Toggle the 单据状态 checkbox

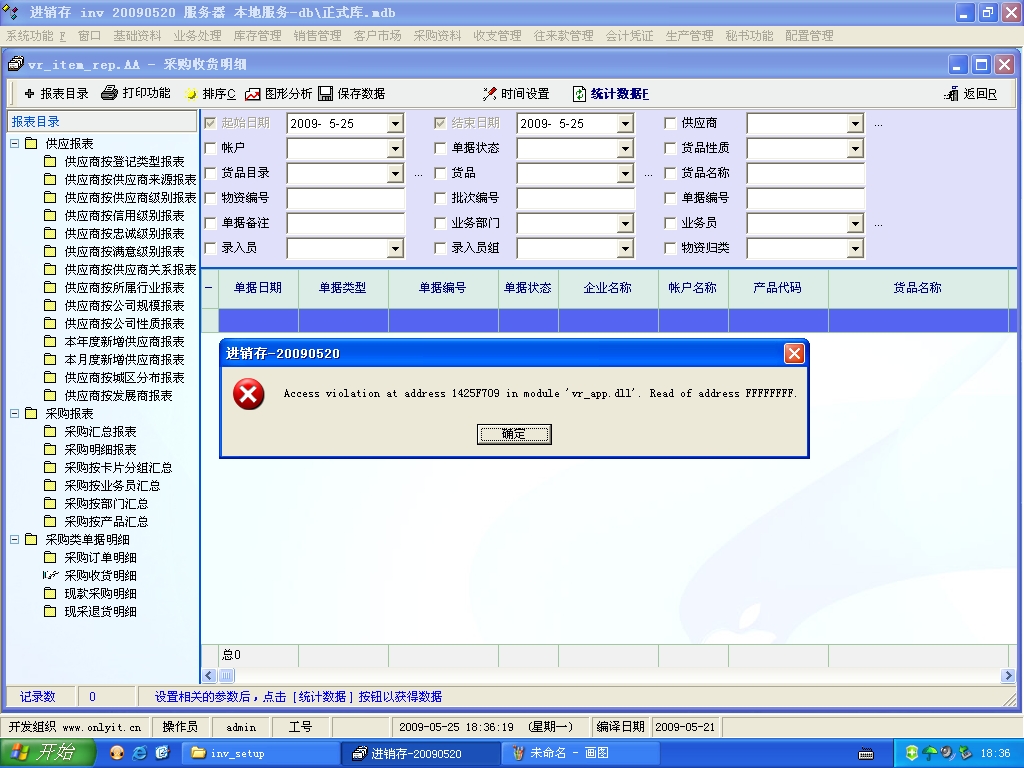pos(440,148)
